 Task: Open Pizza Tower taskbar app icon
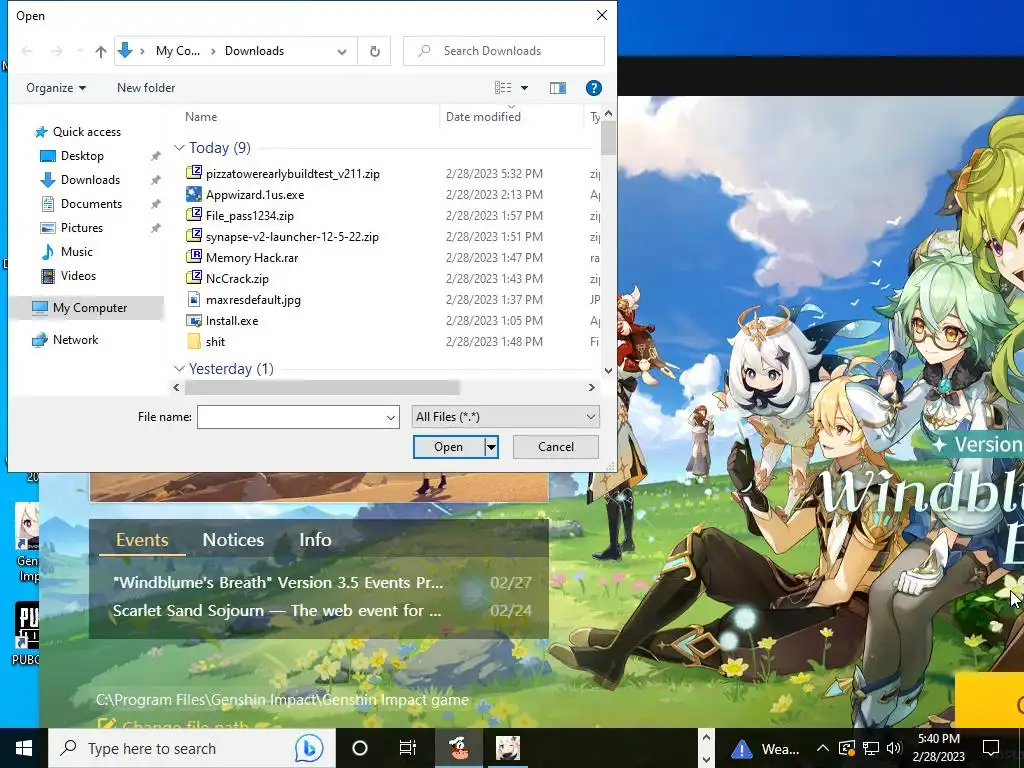(459, 748)
